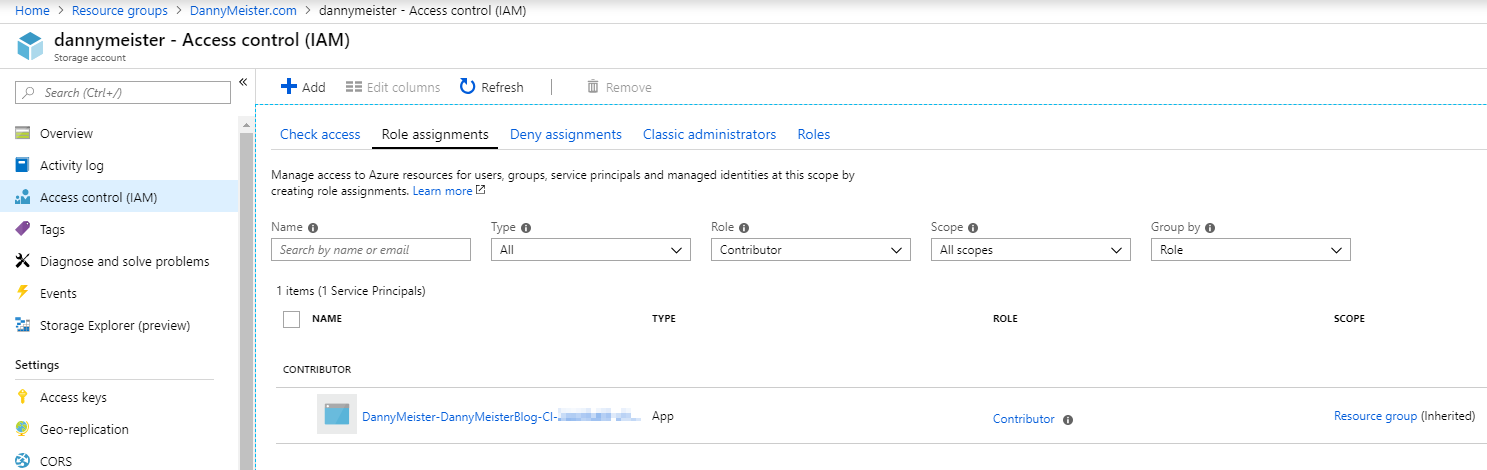Click the Storage Explorer (preview) icon

click(x=23, y=326)
